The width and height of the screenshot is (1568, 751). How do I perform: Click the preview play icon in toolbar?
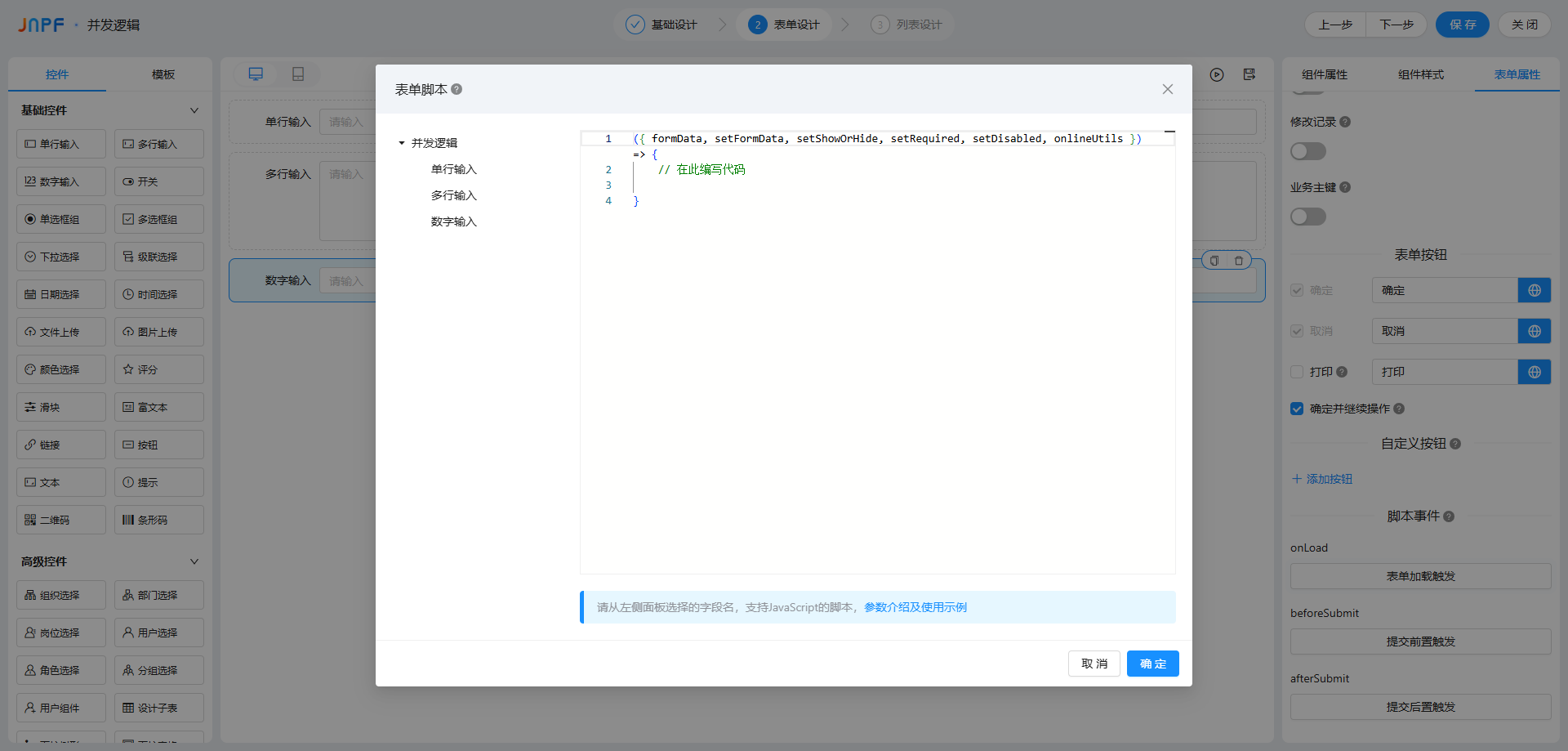pos(1217,74)
